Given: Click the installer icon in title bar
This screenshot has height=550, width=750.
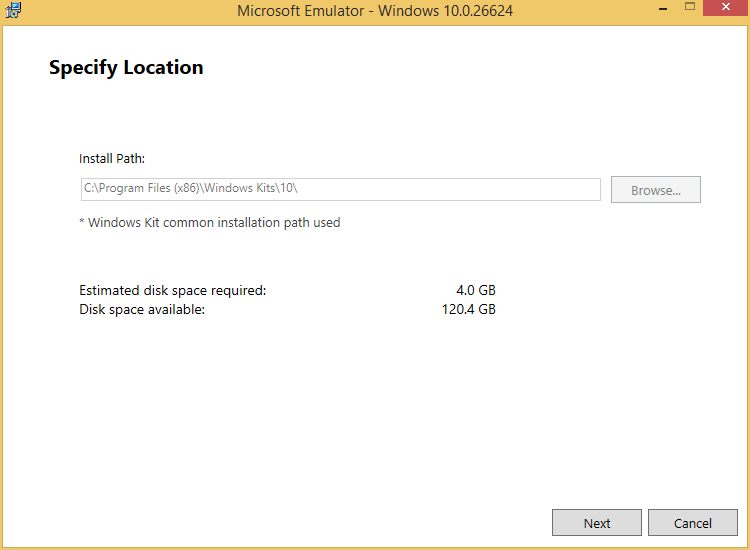Looking at the screenshot, I should tap(13, 10).
